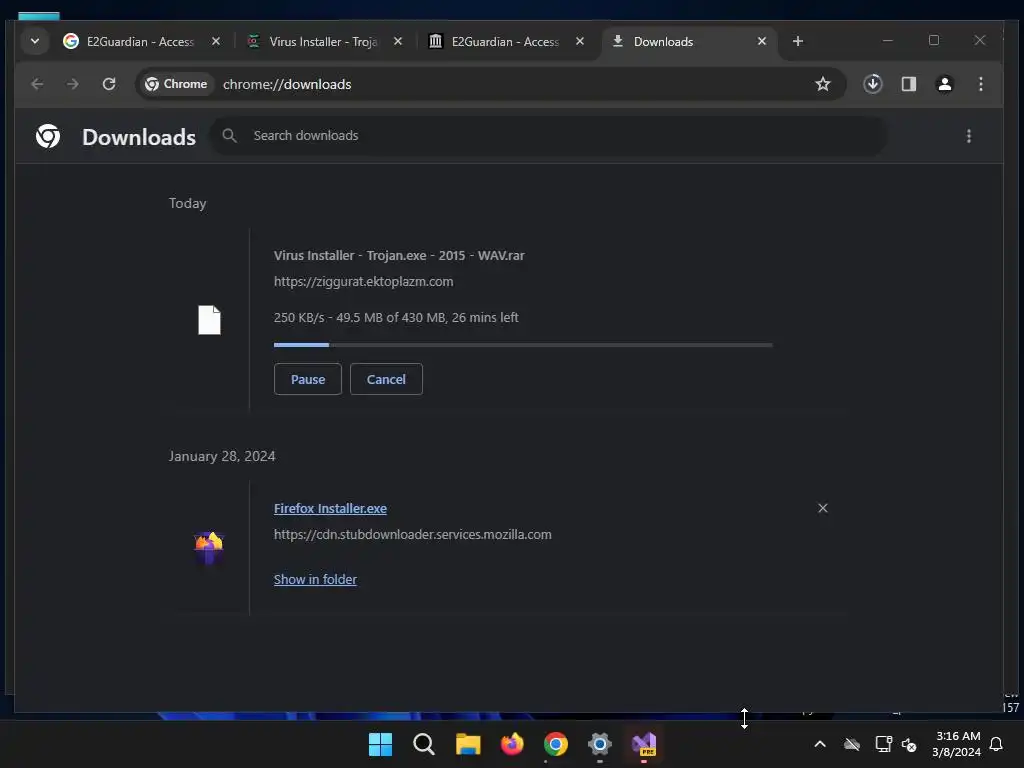Click the blank file icon of downloading item
The height and width of the screenshot is (768, 1024).
[210, 320]
